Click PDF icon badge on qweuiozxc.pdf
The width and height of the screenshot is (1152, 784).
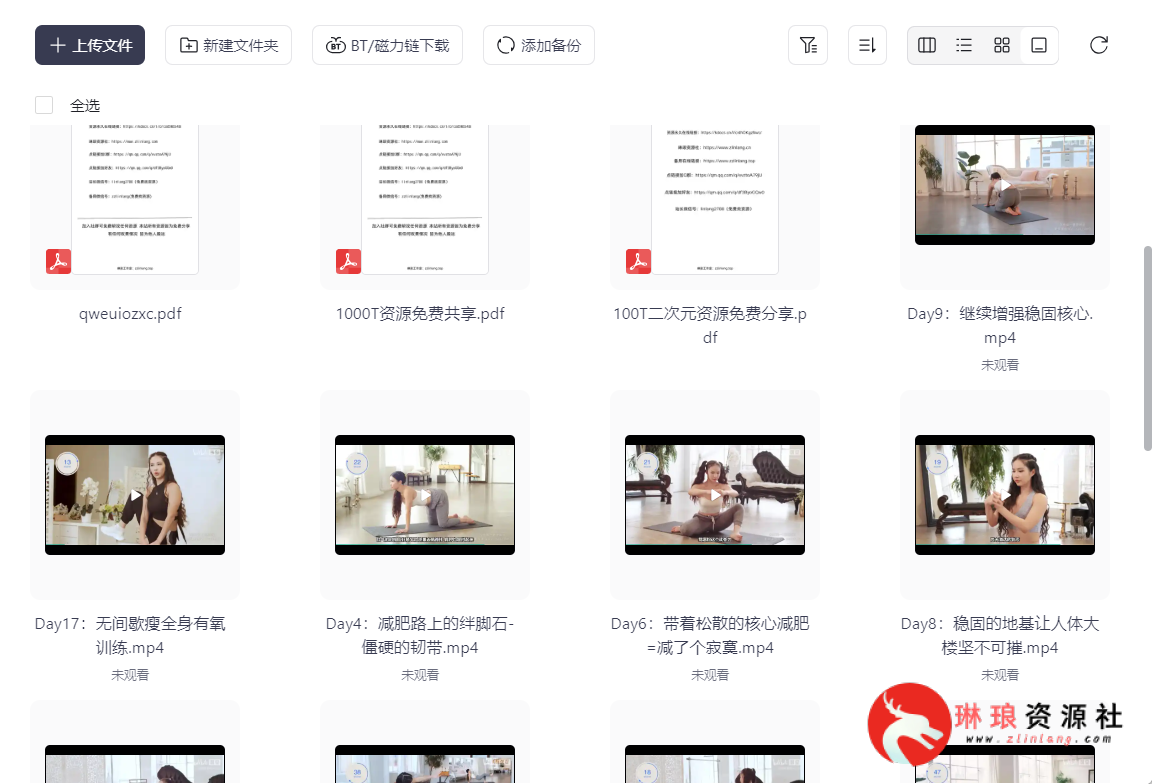point(59,262)
